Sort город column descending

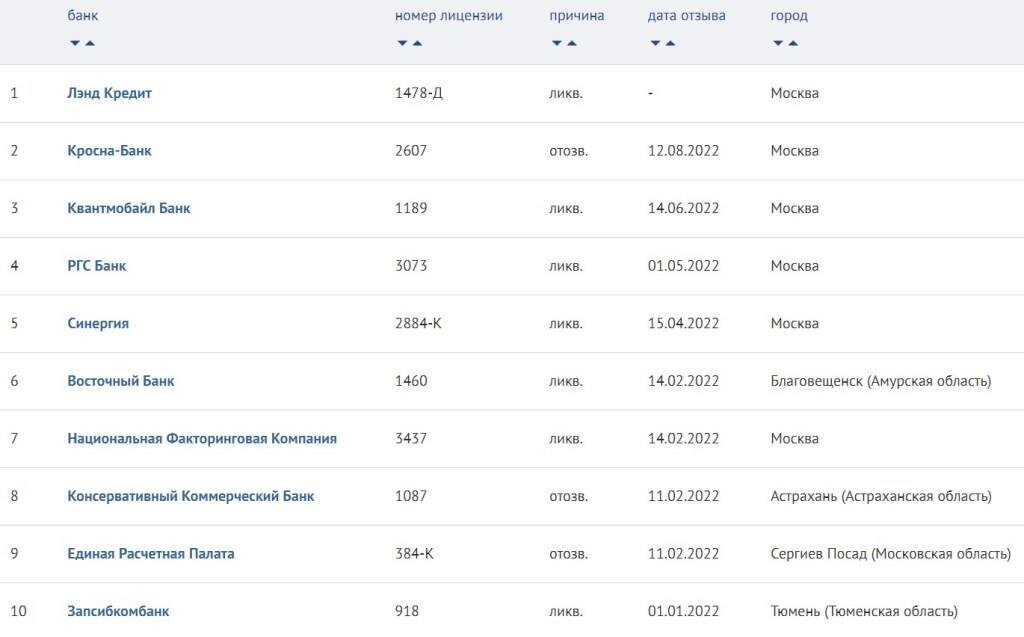point(778,43)
